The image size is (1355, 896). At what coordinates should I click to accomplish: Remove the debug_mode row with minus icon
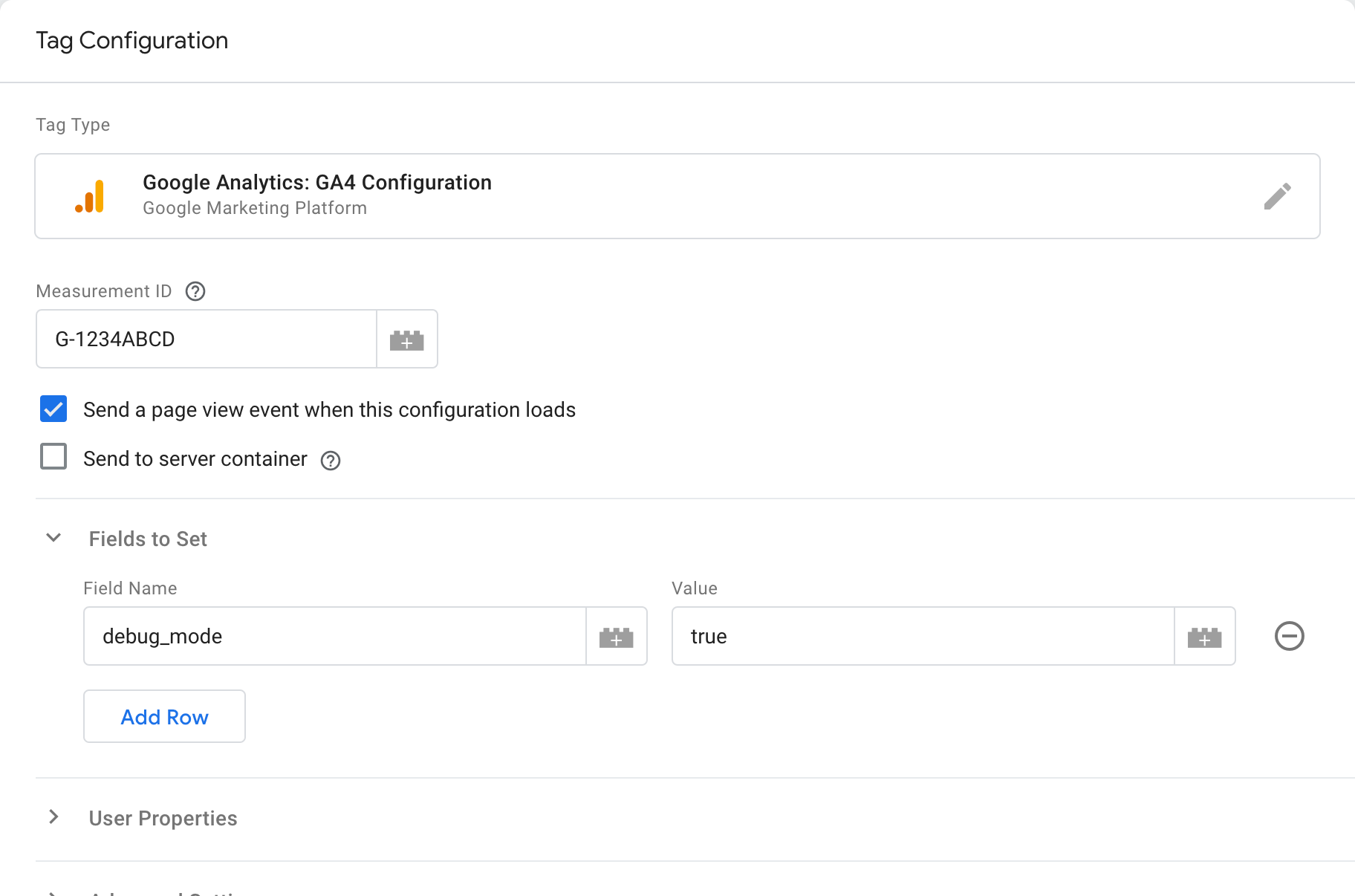(x=1289, y=636)
